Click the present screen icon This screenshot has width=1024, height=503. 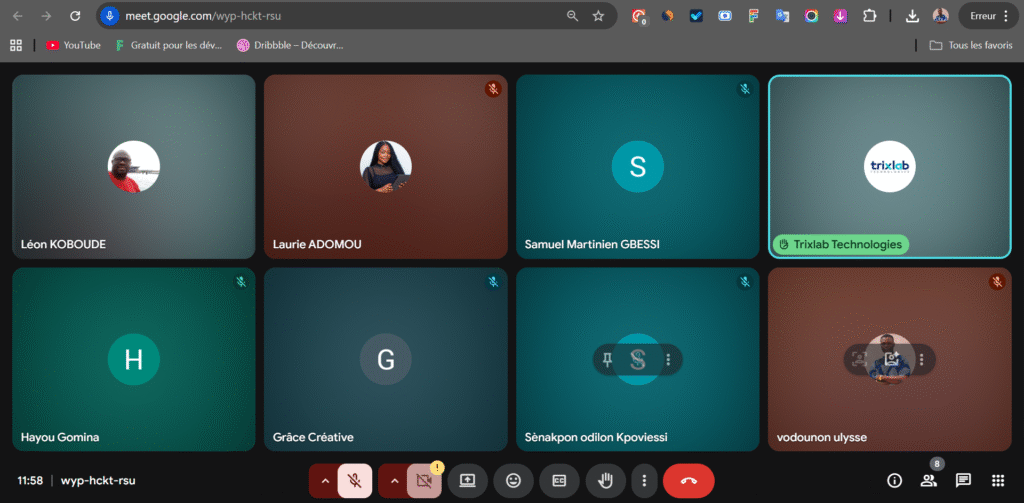(467, 480)
